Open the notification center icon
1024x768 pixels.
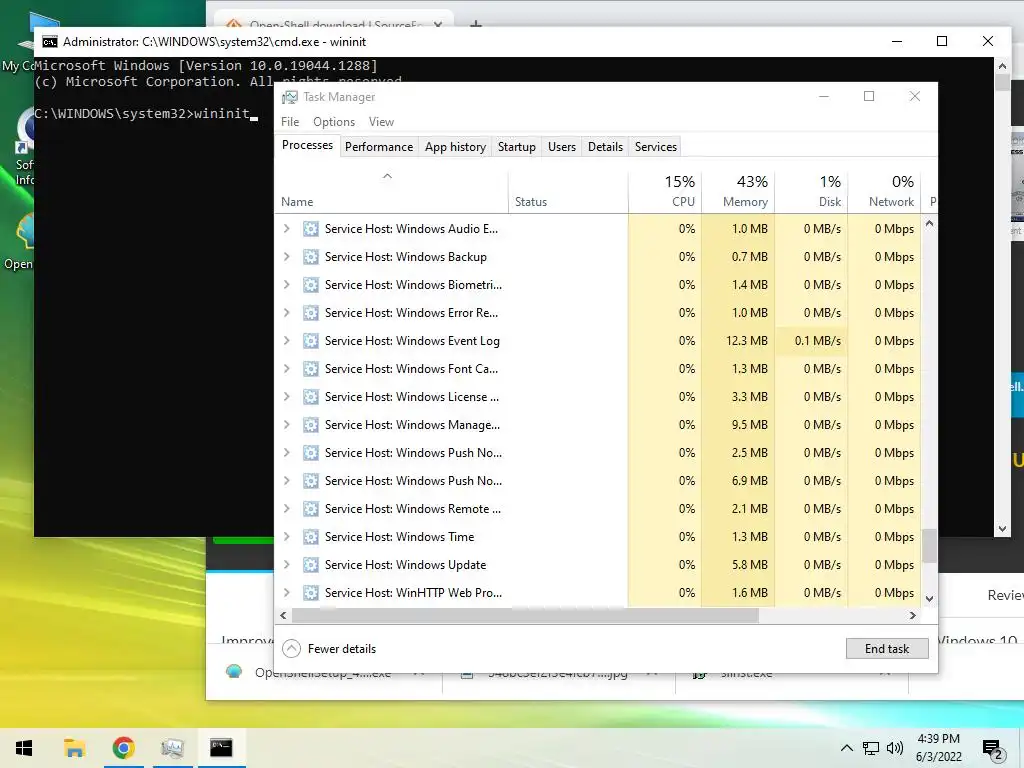pos(993,749)
